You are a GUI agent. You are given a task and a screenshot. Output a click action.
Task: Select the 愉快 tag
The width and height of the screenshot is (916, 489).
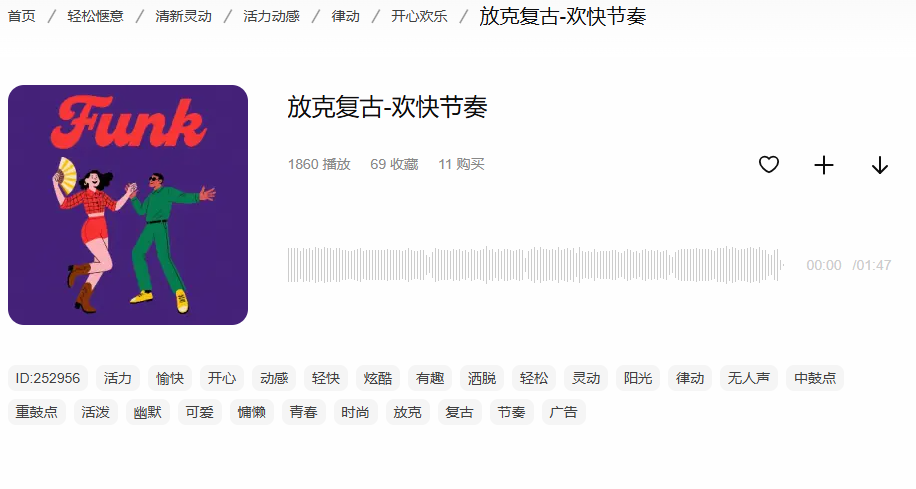[169, 378]
